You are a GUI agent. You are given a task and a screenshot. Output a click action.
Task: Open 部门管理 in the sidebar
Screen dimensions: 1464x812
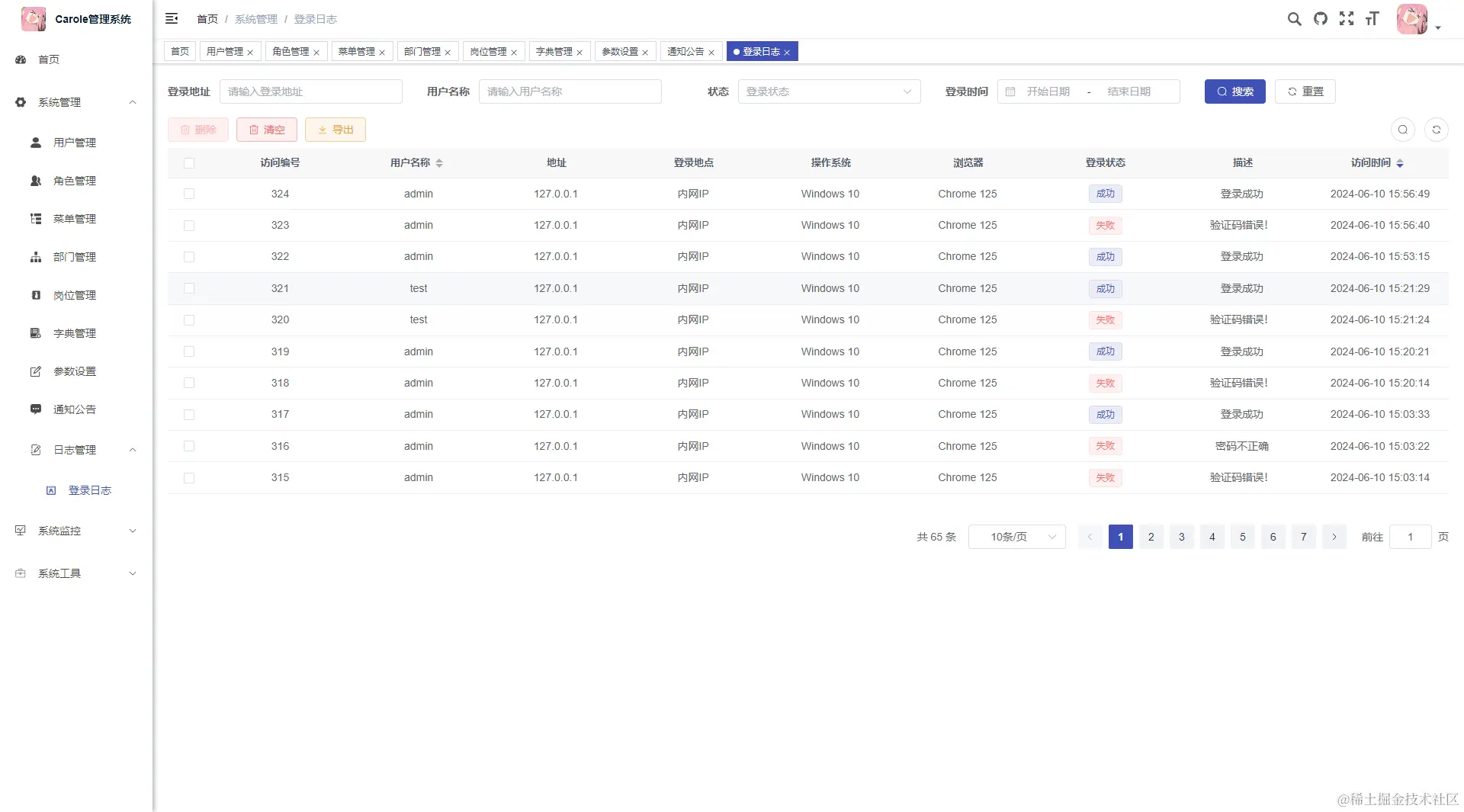76,257
